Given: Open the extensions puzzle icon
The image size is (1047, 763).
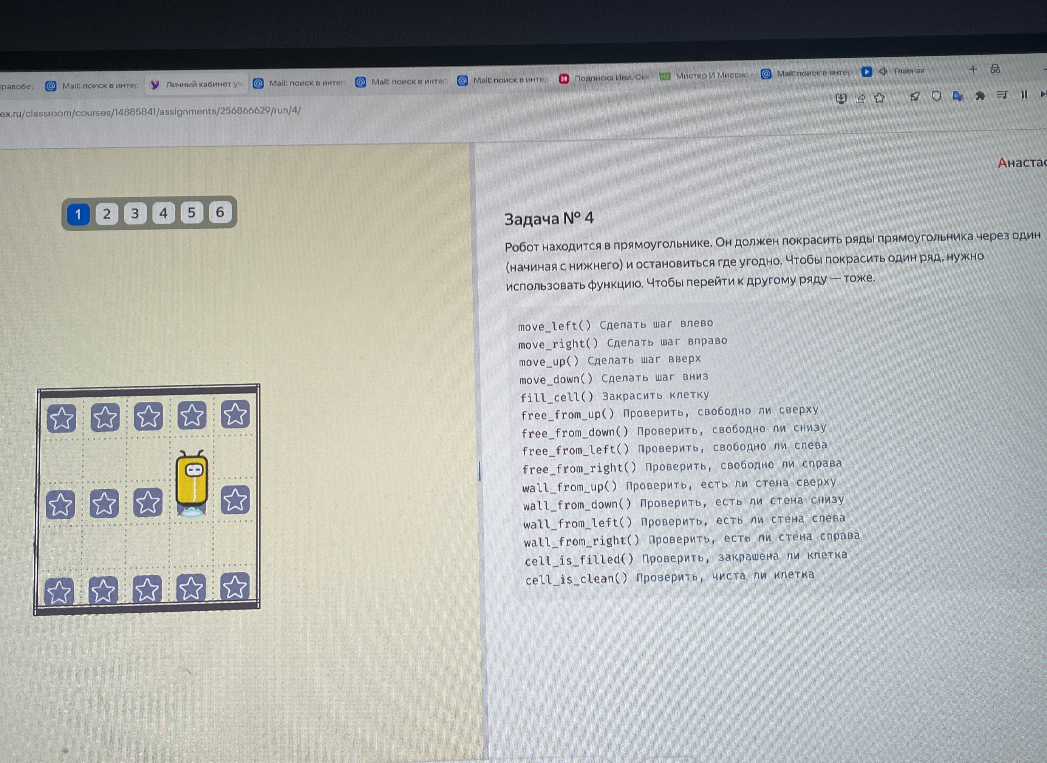Looking at the screenshot, I should click(980, 95).
